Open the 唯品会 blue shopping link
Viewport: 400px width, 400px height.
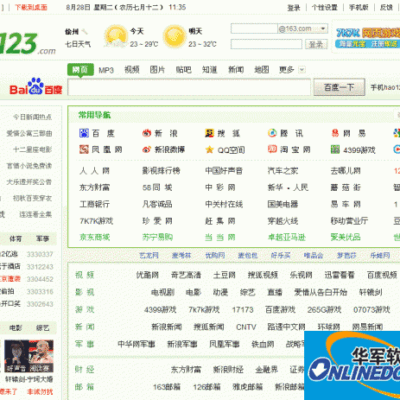pos(313,255)
